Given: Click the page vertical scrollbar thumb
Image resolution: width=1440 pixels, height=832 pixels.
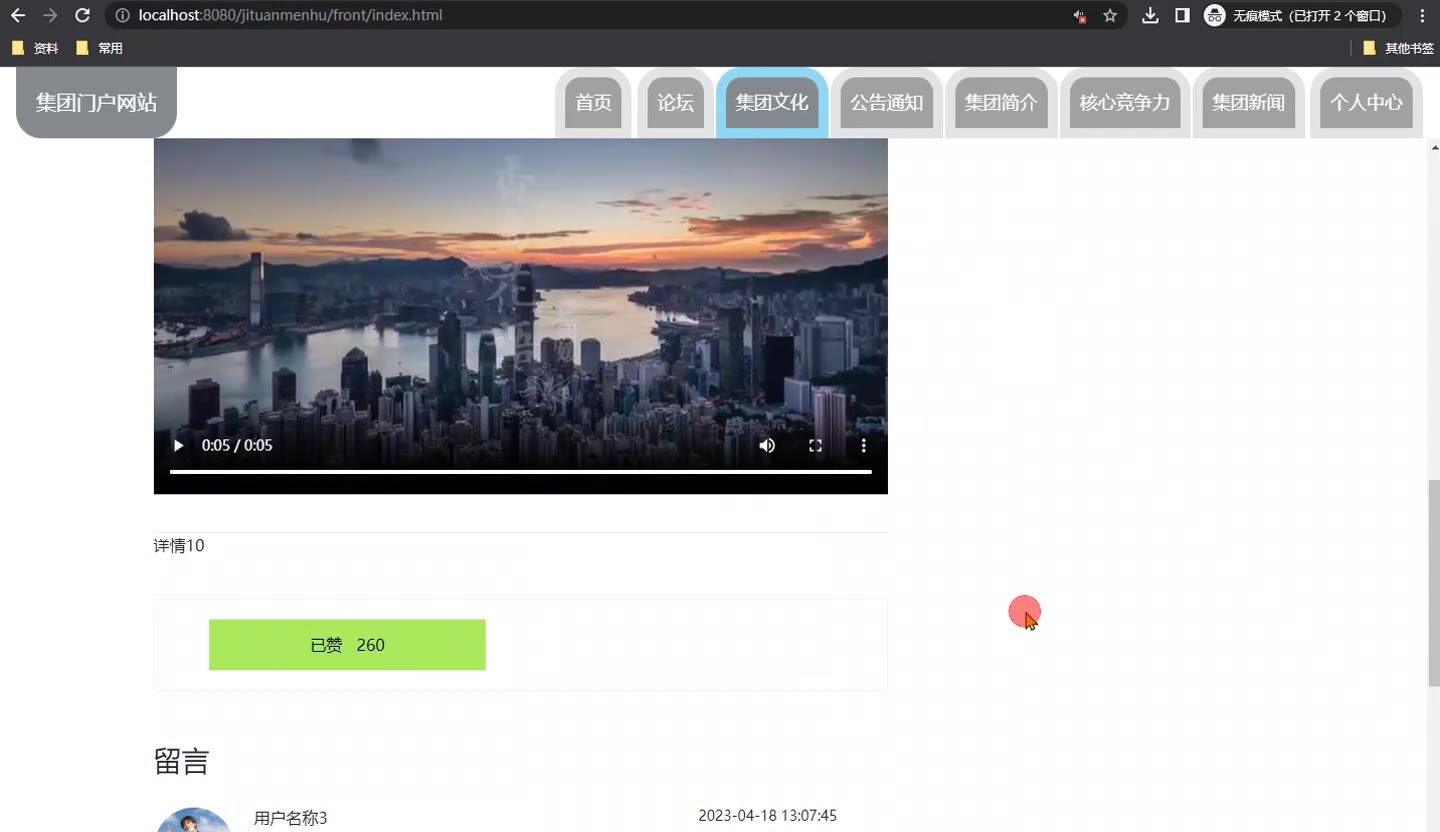Looking at the screenshot, I should pyautogui.click(x=1434, y=582).
